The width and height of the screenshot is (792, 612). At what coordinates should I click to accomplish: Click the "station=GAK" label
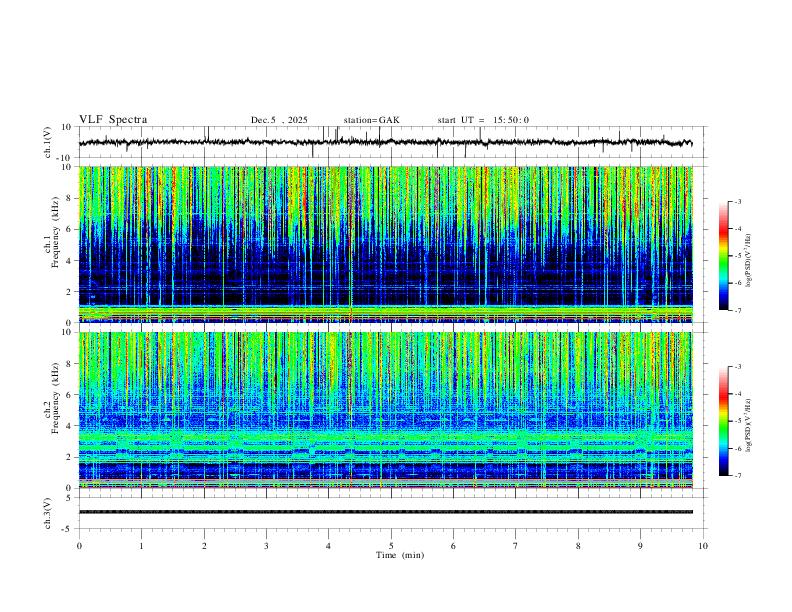pyautogui.click(x=371, y=120)
